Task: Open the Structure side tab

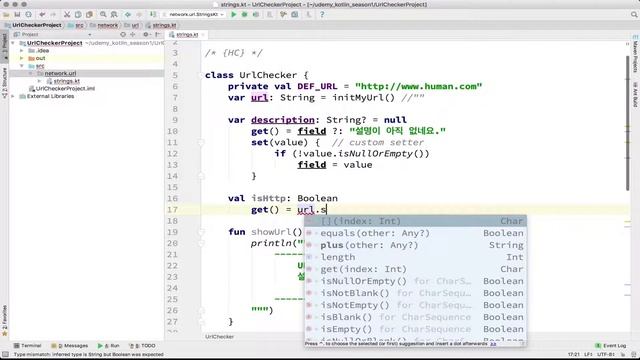Action: (x=4, y=82)
